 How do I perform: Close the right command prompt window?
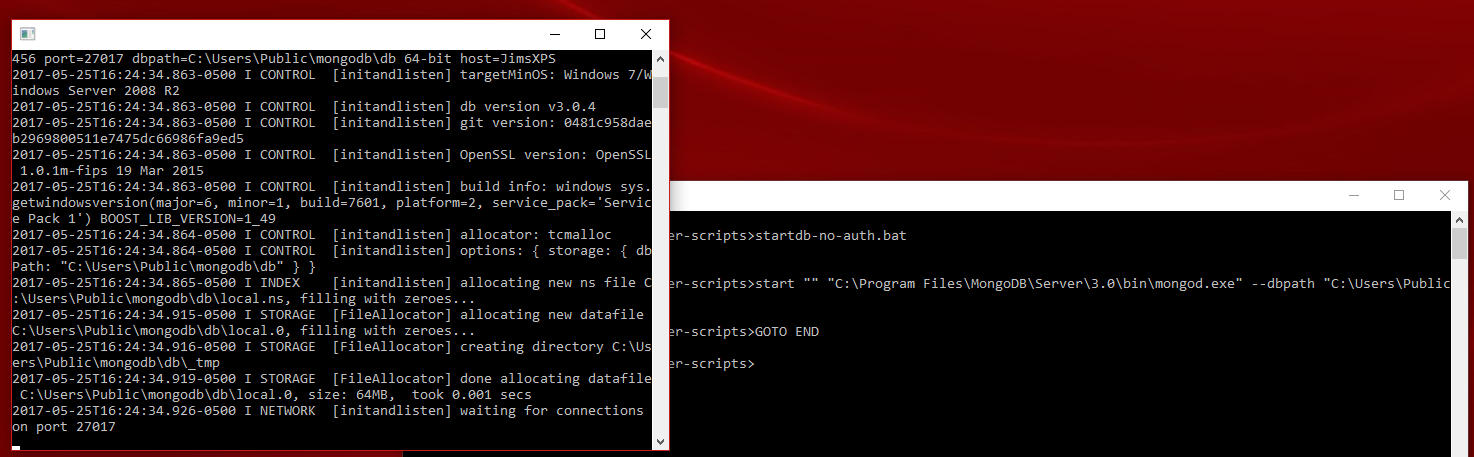(1445, 195)
